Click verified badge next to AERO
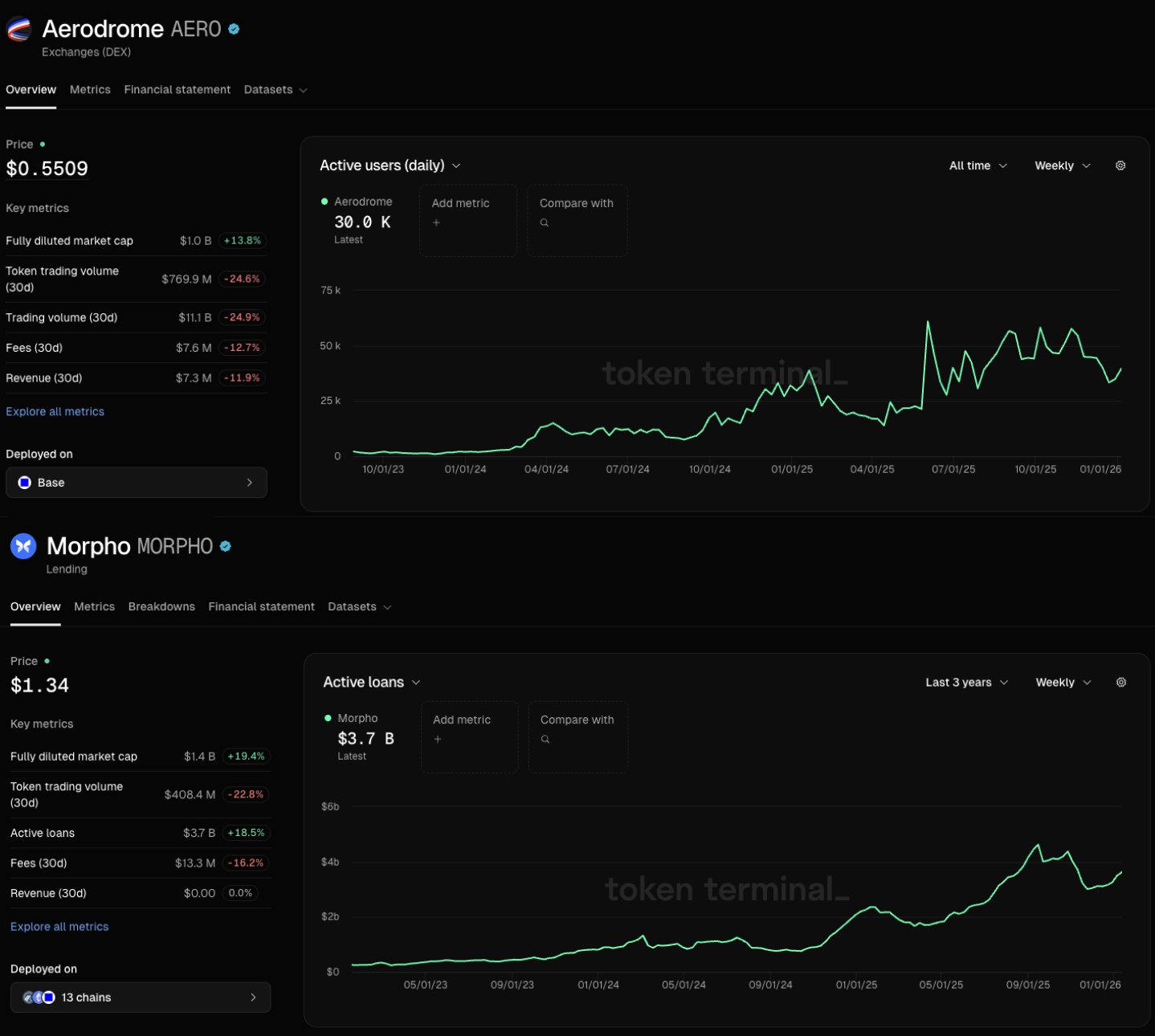 (234, 29)
